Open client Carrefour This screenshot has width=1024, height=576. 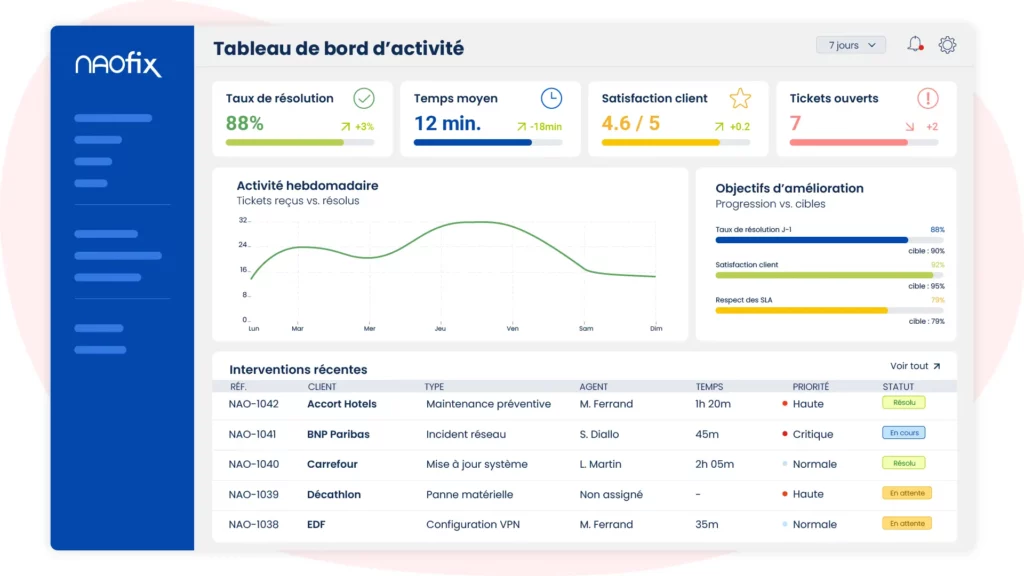coord(332,464)
